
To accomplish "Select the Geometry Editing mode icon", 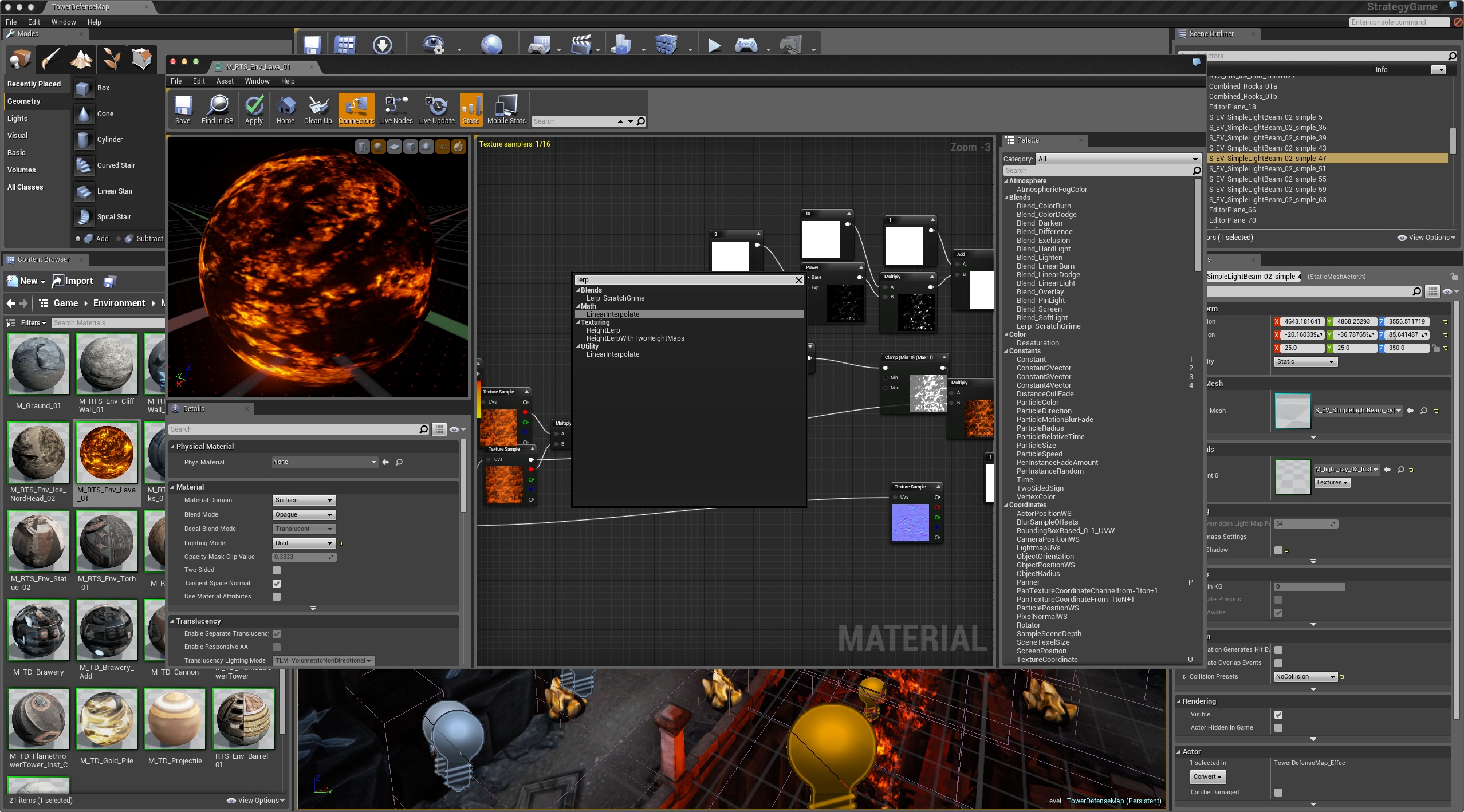I will coord(141,59).
